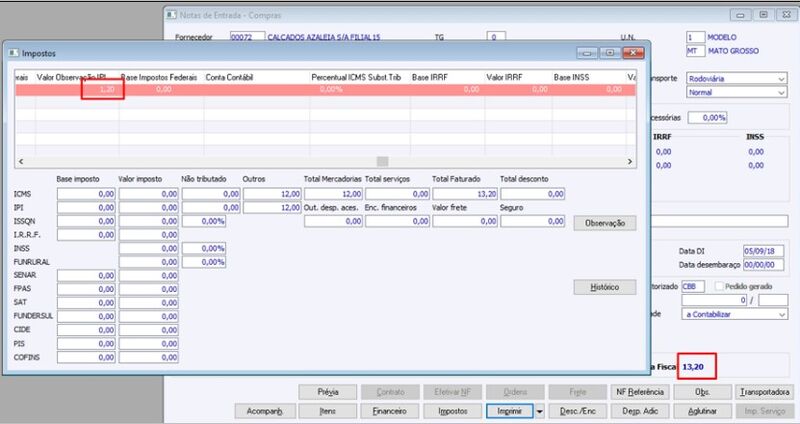Click the grid horizontal scrollbar right arrow
The width and height of the screenshot is (800, 424).
pyautogui.click(x=630, y=161)
